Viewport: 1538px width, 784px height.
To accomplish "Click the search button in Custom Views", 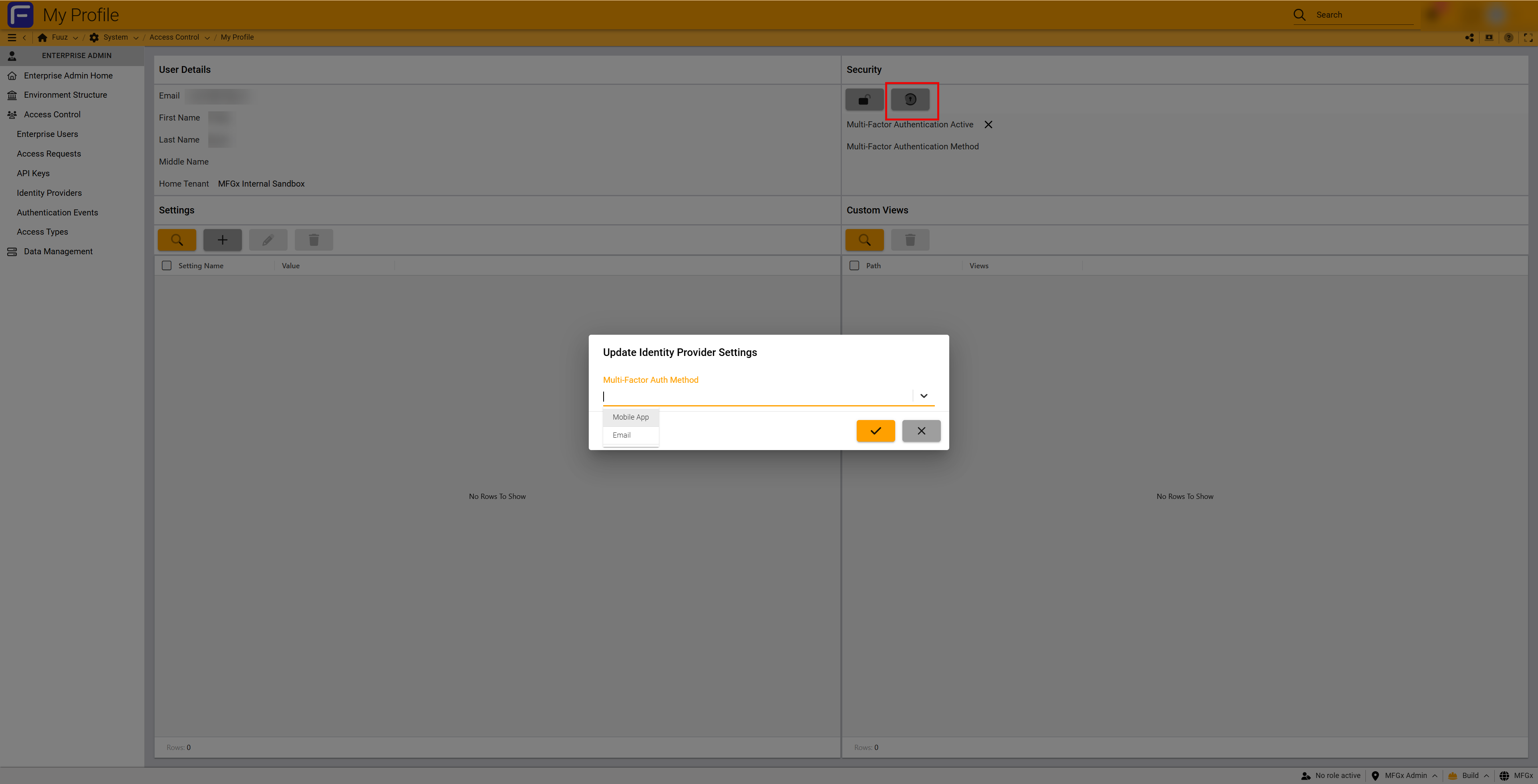I will click(865, 240).
